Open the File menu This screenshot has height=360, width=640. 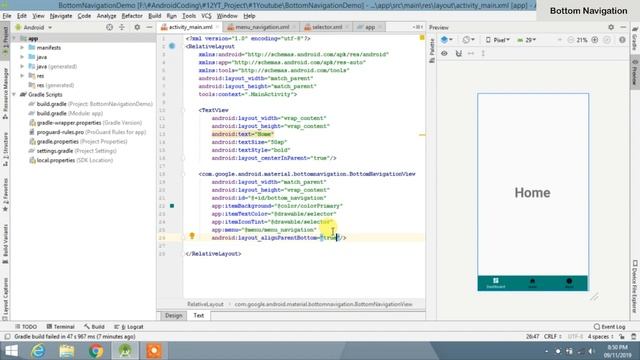pyautogui.click(x=7, y=16)
